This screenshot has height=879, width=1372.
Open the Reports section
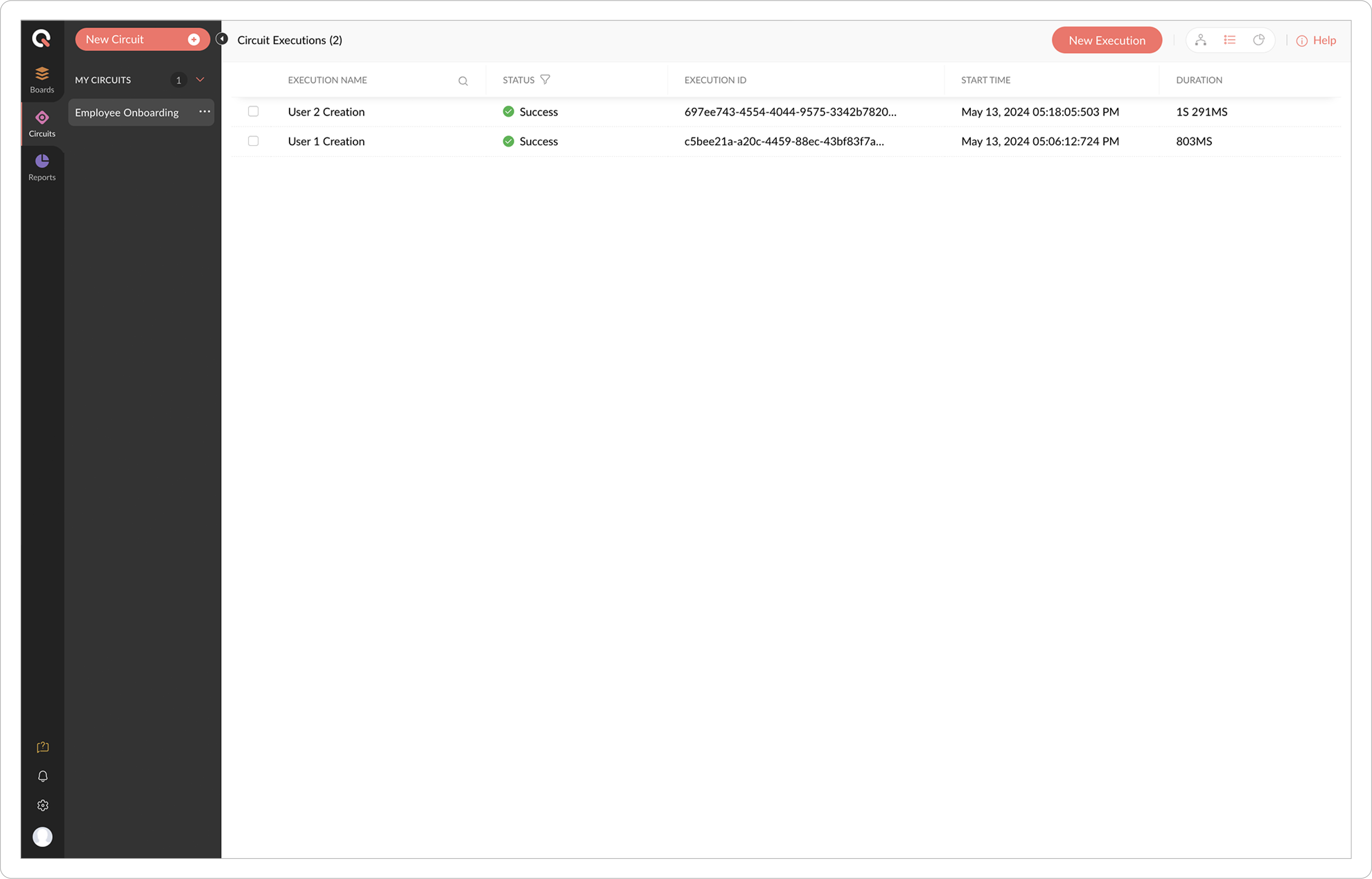[42, 168]
